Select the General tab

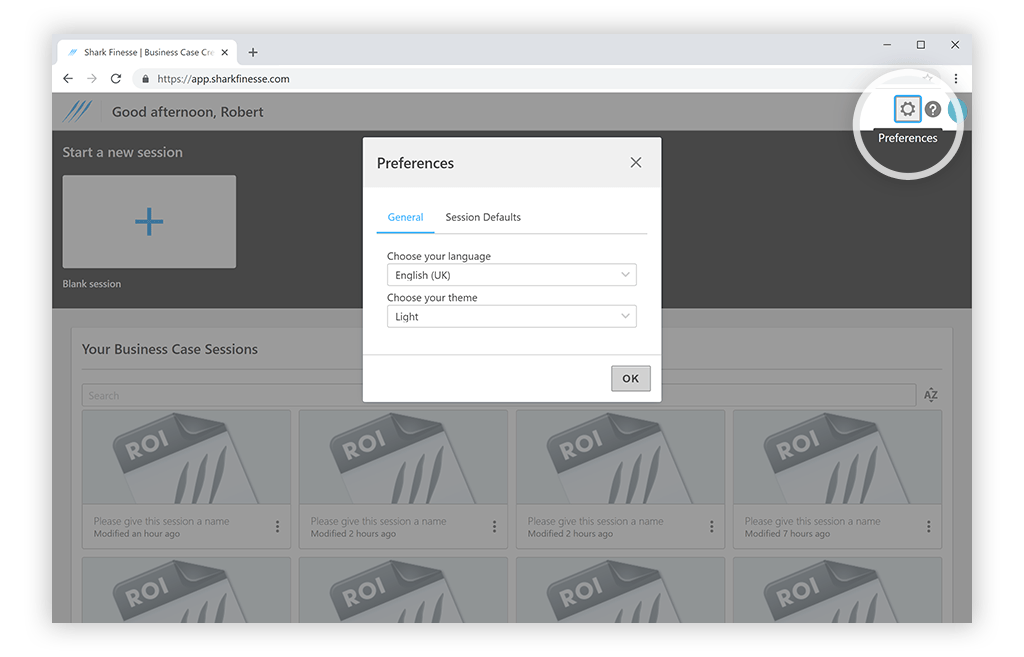(405, 217)
